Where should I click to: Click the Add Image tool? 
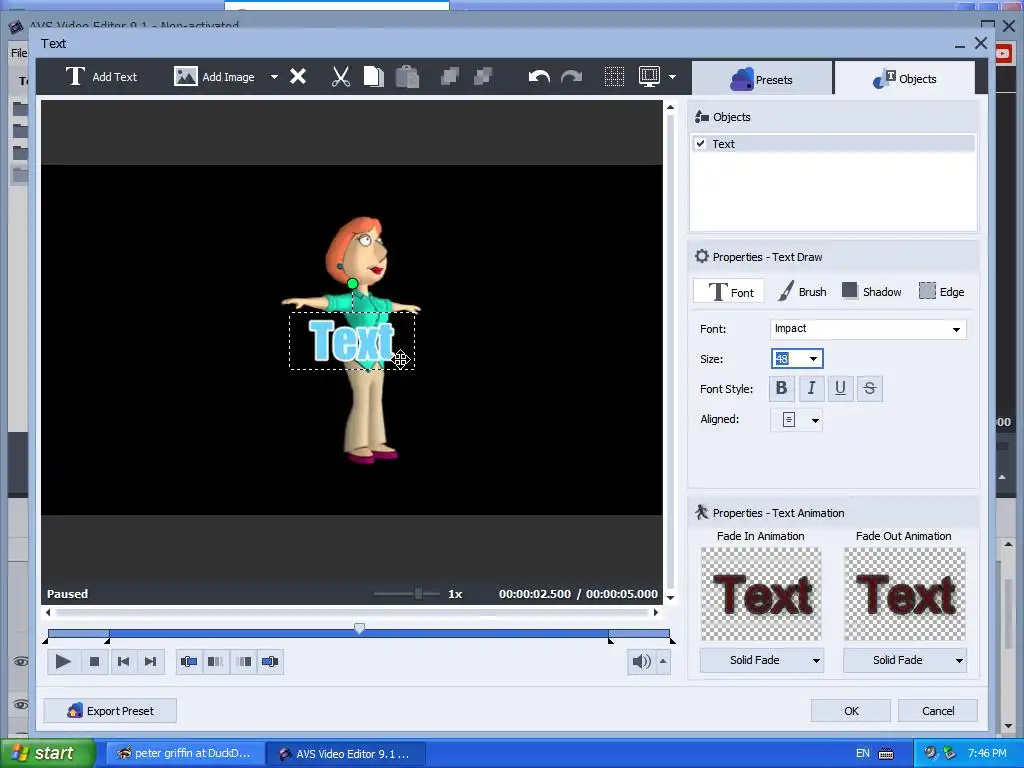point(214,76)
